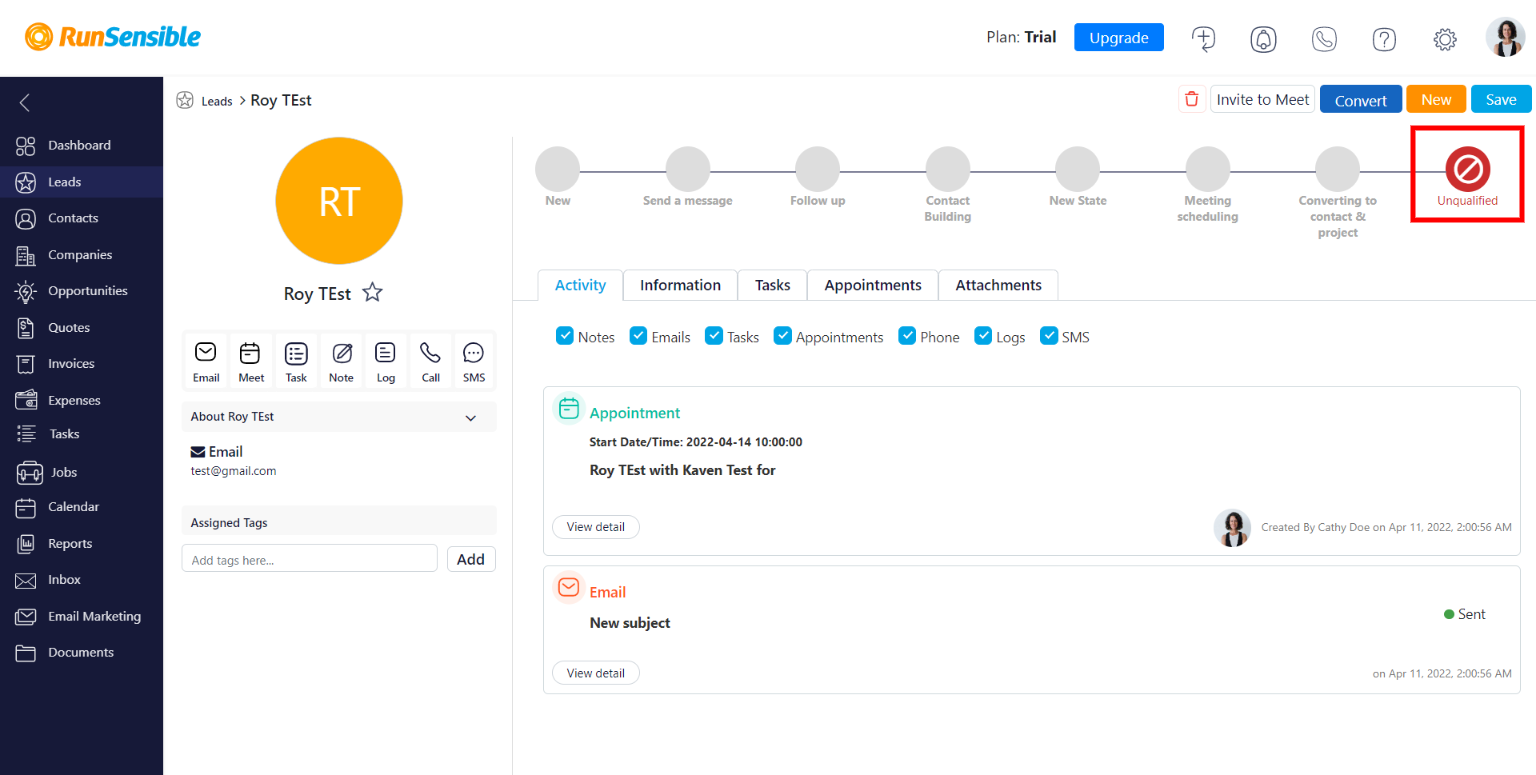Click the Email quick action icon

coord(206,362)
